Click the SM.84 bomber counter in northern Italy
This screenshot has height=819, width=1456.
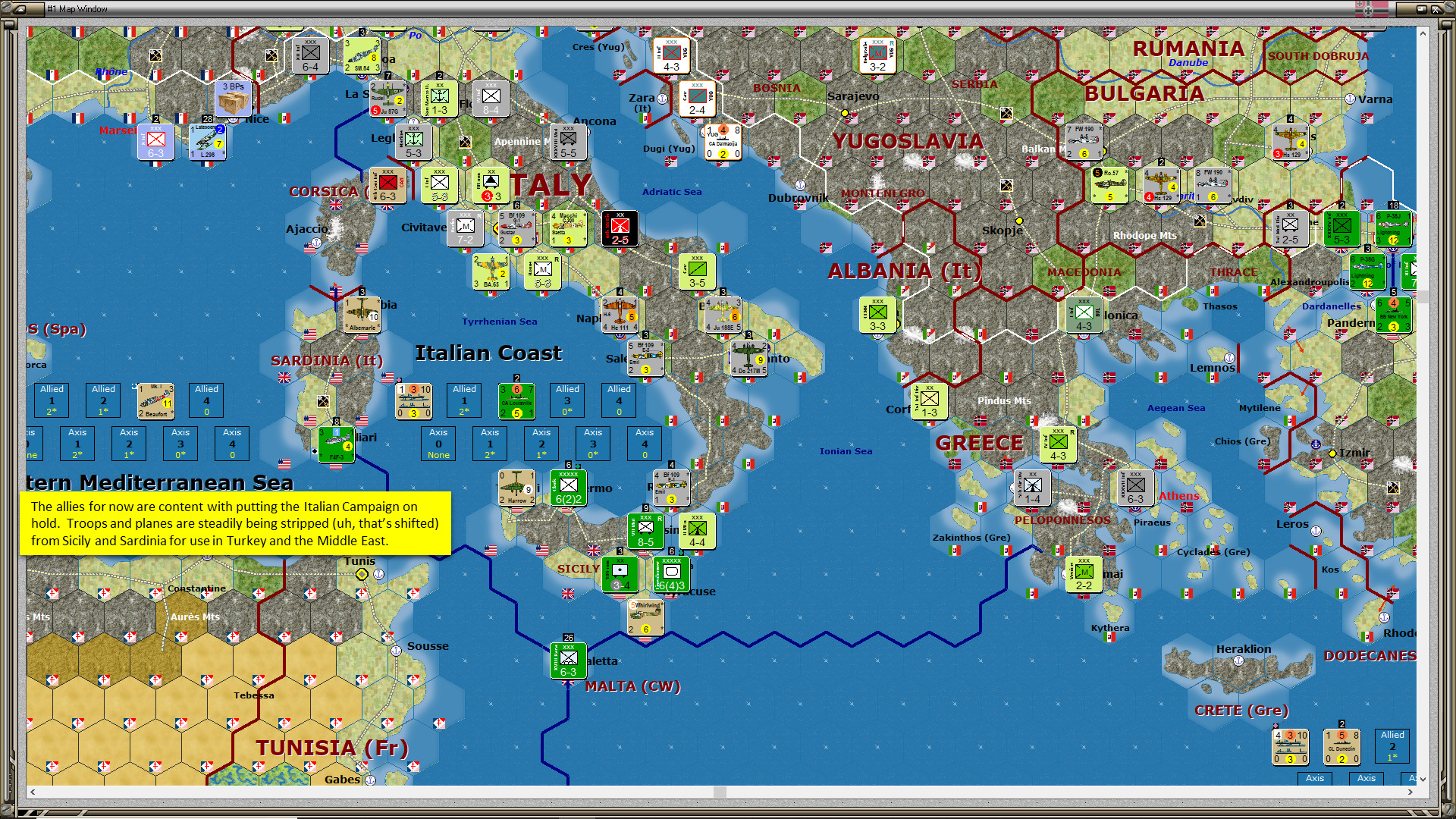coord(362,55)
